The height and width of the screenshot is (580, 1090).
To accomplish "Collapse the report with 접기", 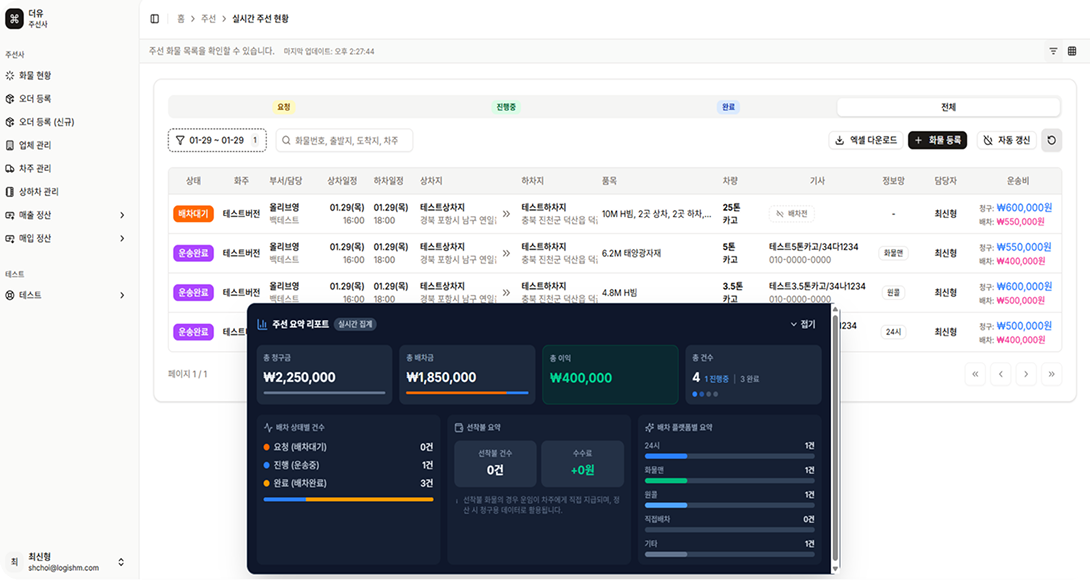I will 803,324.
